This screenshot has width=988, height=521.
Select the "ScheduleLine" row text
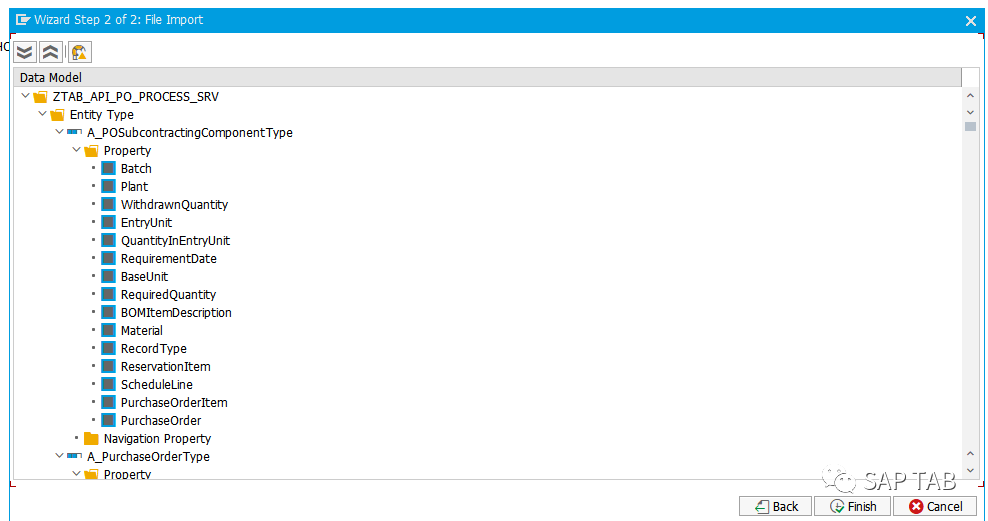coord(157,384)
